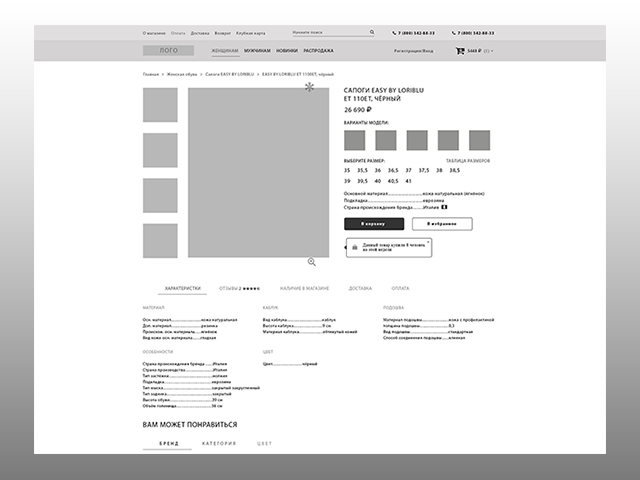The height and width of the screenshot is (480, 640).
Task: Click the ВАМ МОЖЕТ ПОНРАВИТЬСЯ heading
Action: click(x=190, y=425)
